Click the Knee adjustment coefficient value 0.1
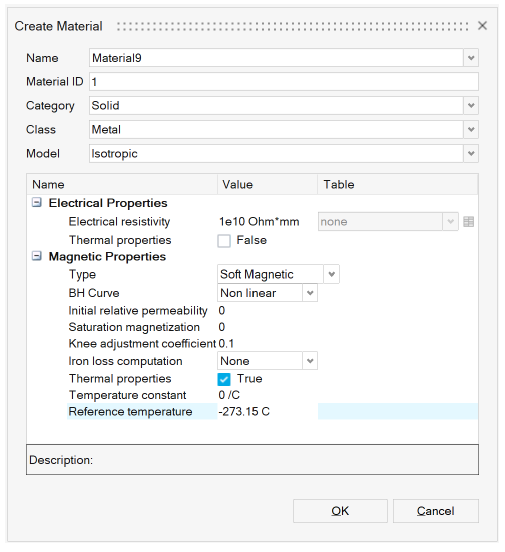The width and height of the screenshot is (505, 552). 226,344
